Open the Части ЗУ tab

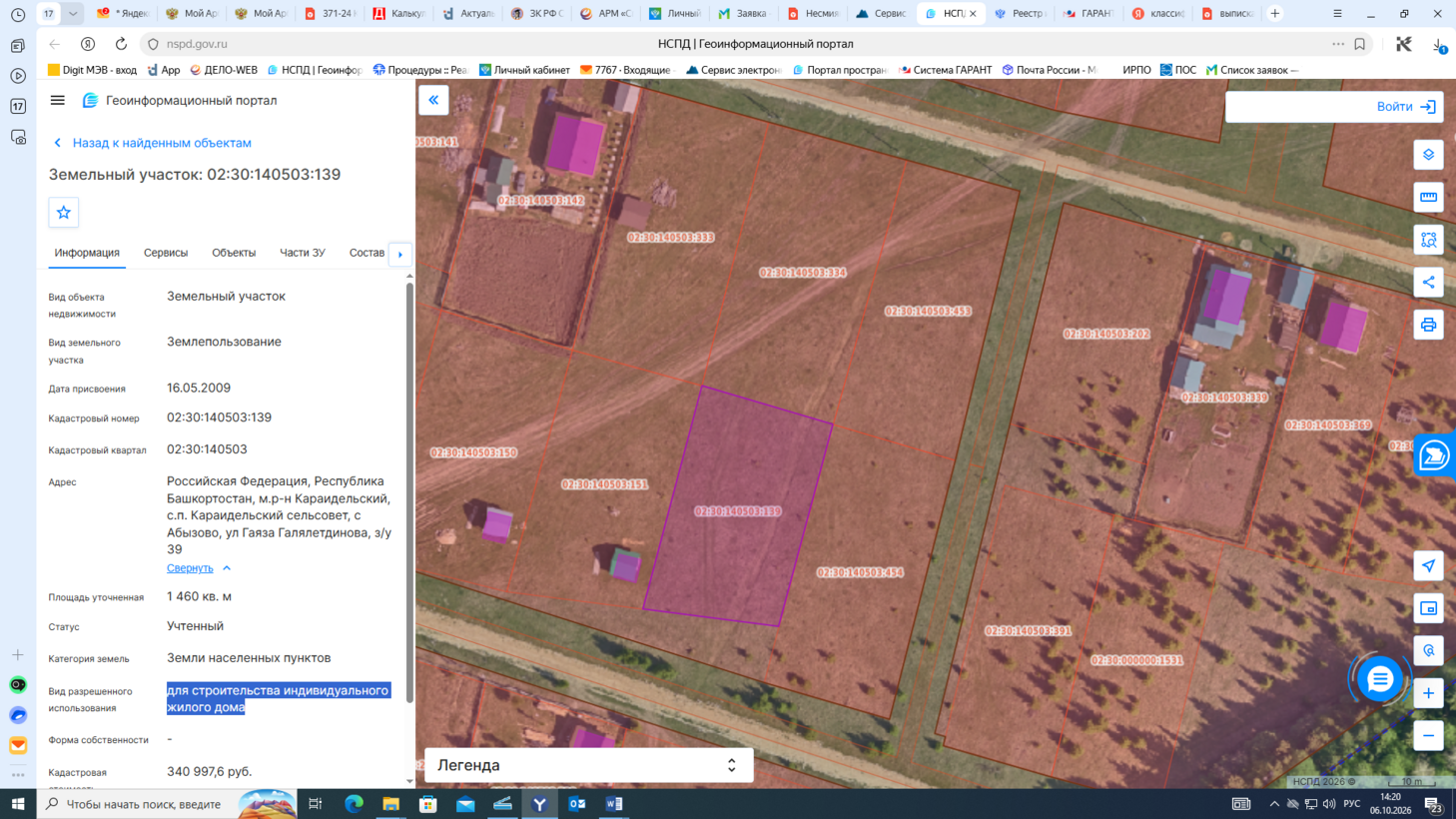point(303,253)
